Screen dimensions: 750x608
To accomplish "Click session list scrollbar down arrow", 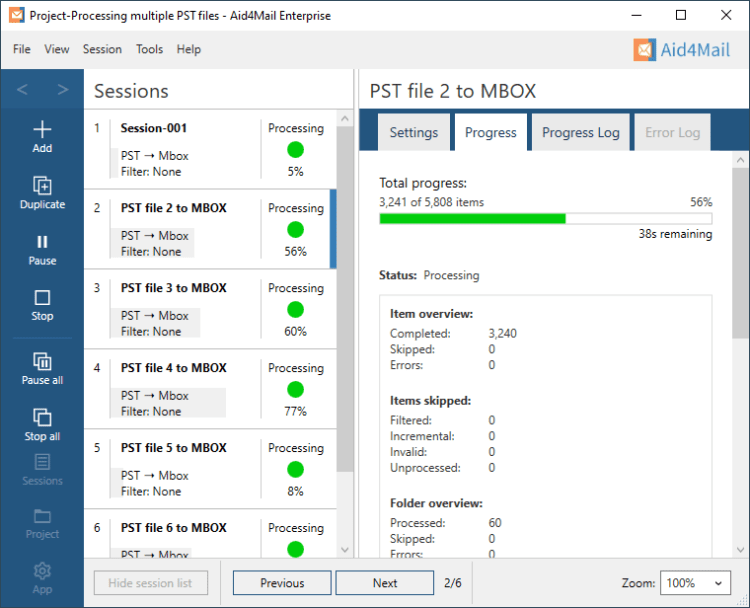I will point(345,550).
